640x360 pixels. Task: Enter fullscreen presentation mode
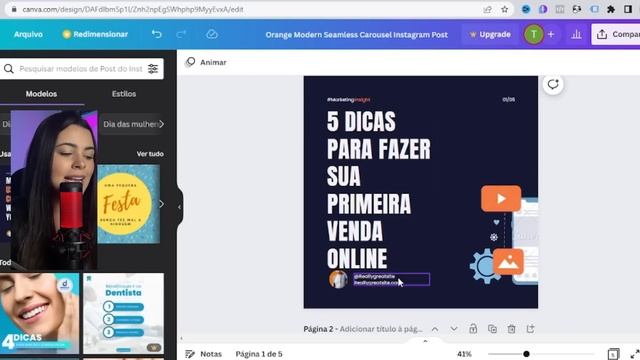click(x=635, y=354)
